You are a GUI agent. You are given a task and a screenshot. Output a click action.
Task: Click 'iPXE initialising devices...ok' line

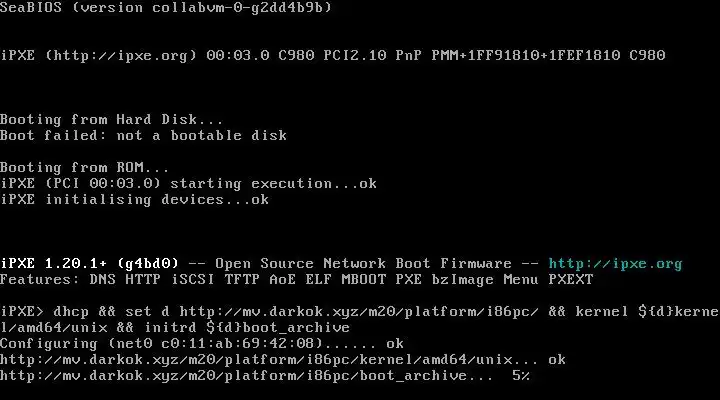coord(135,200)
